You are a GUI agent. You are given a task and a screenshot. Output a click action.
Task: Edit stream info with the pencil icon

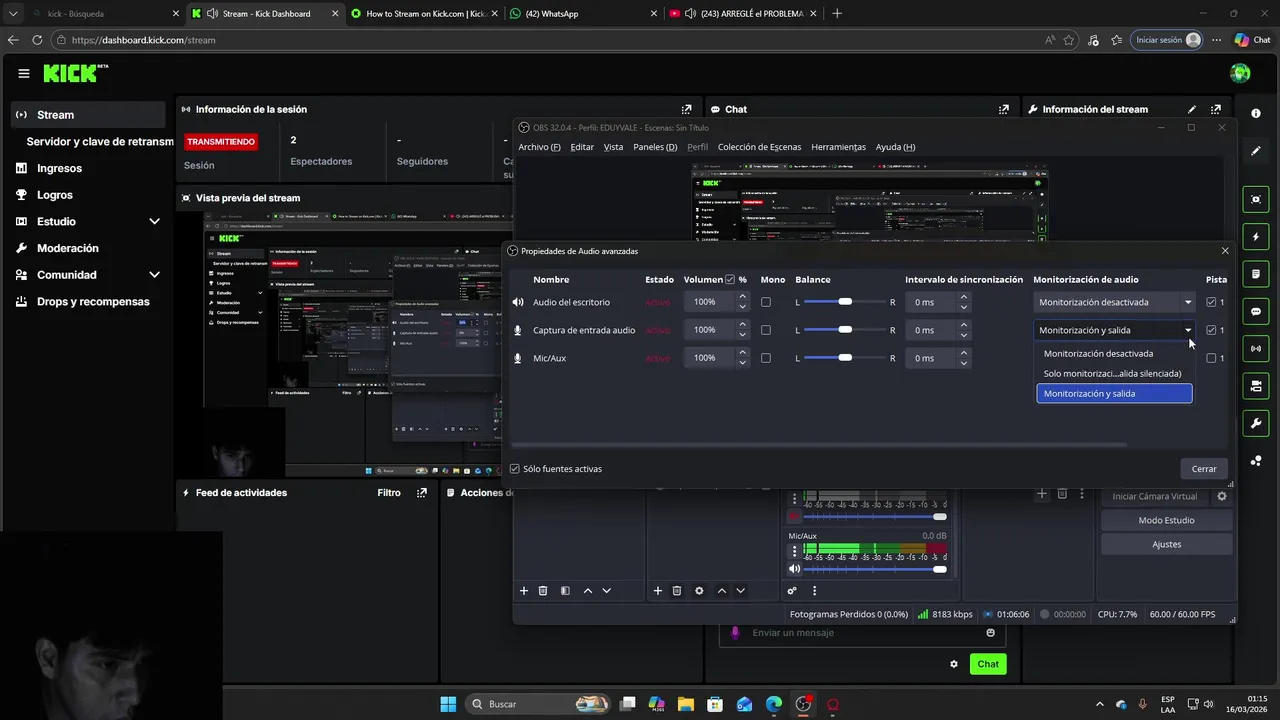point(1191,109)
